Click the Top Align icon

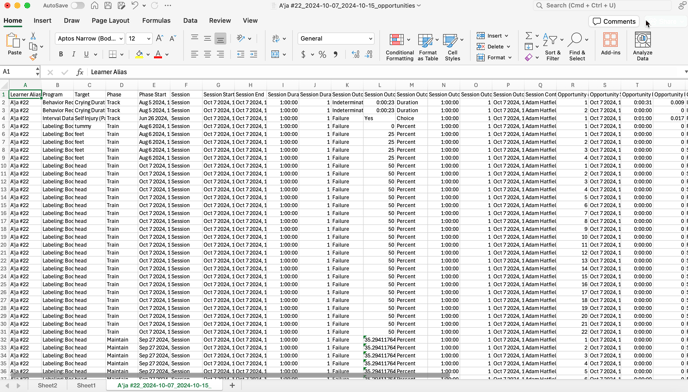click(194, 38)
